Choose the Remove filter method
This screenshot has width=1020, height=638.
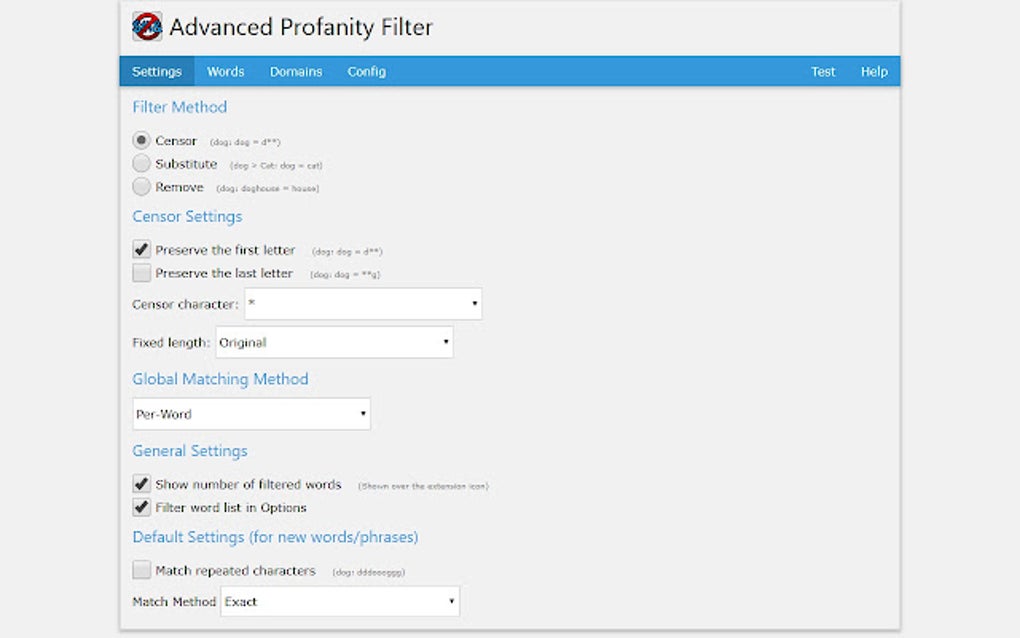coord(141,186)
